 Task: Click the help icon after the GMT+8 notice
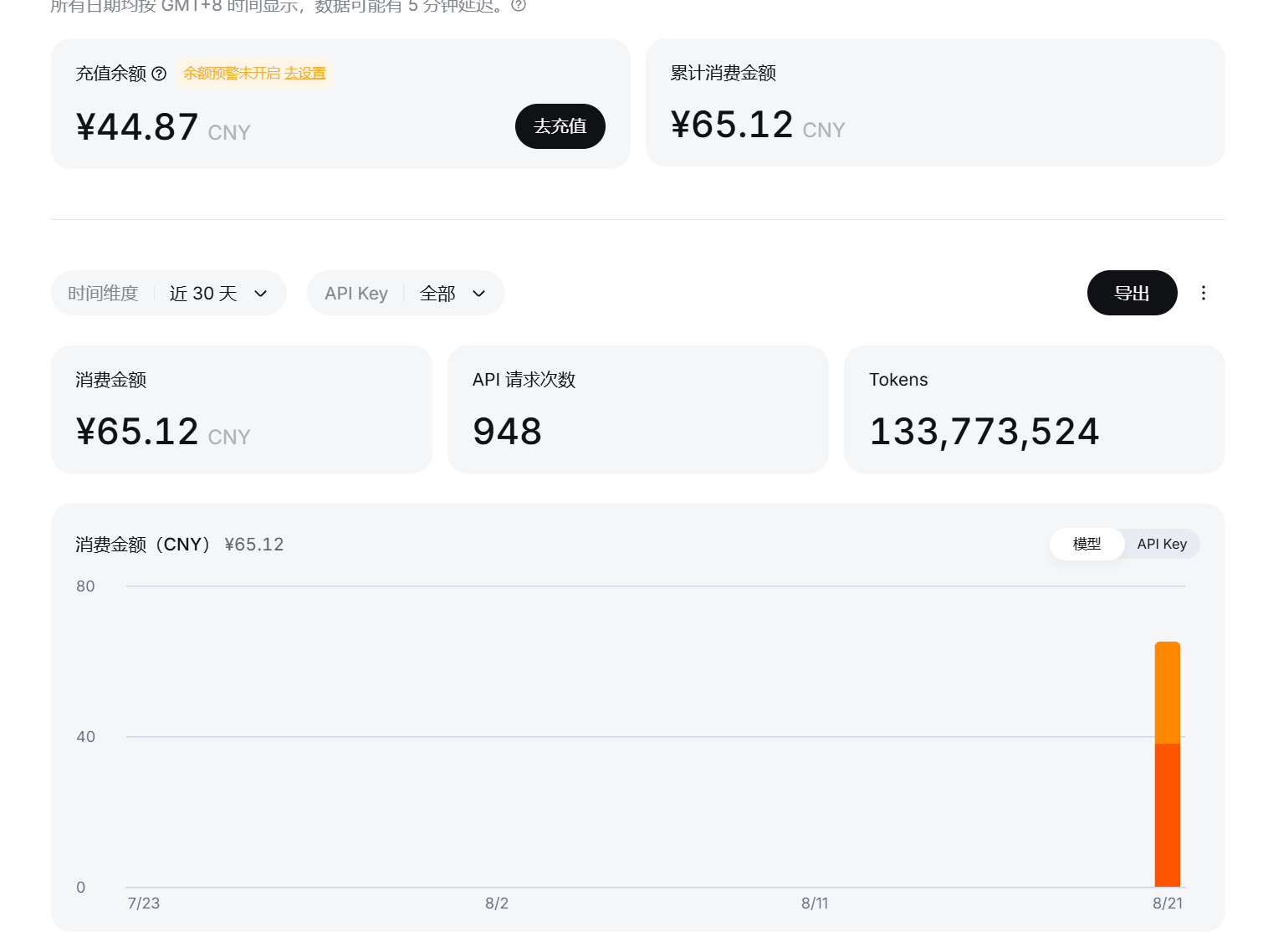pos(519,5)
